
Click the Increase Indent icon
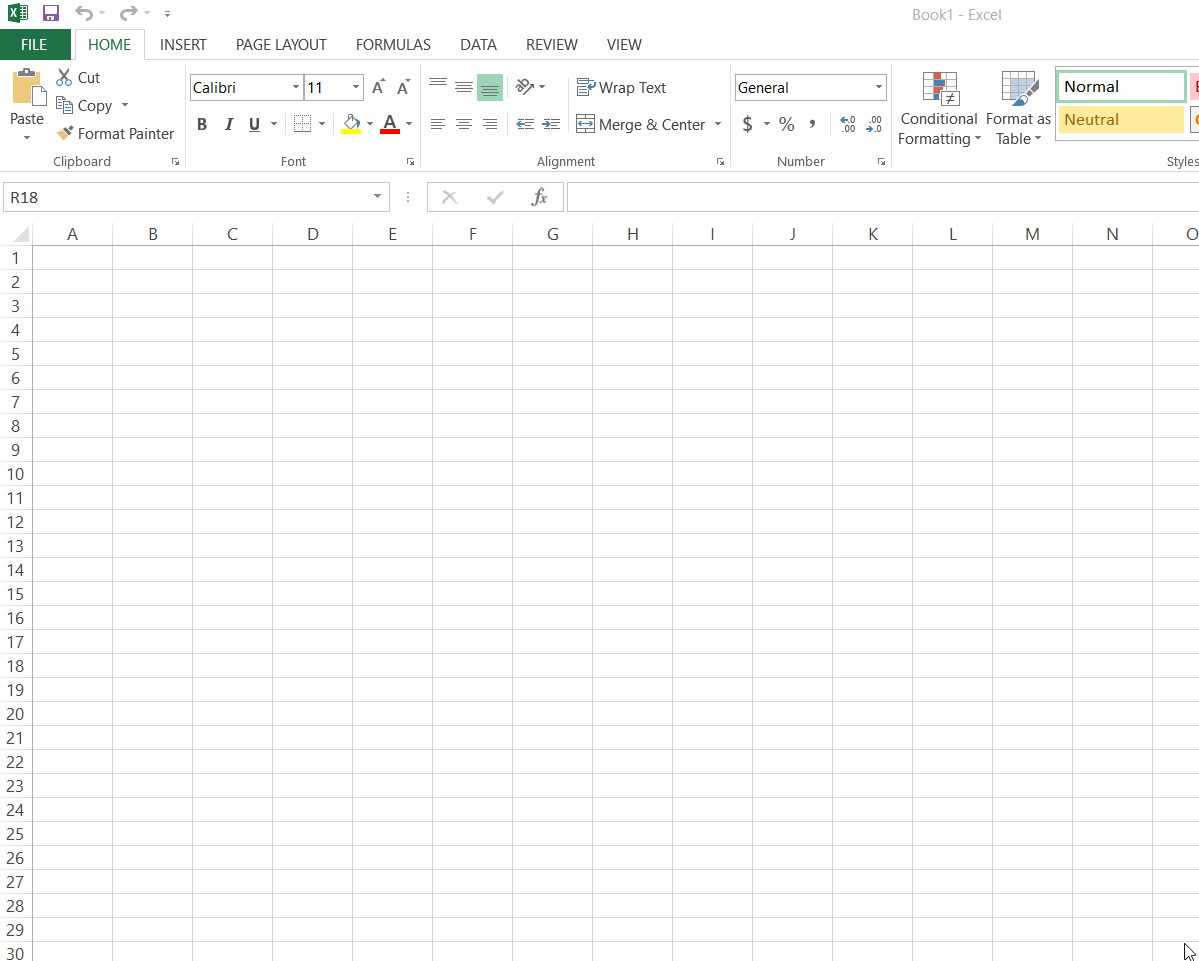[x=551, y=124]
